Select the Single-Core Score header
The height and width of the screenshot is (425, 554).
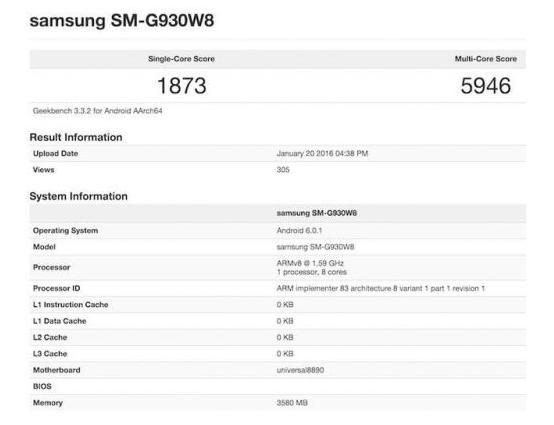coord(181,59)
